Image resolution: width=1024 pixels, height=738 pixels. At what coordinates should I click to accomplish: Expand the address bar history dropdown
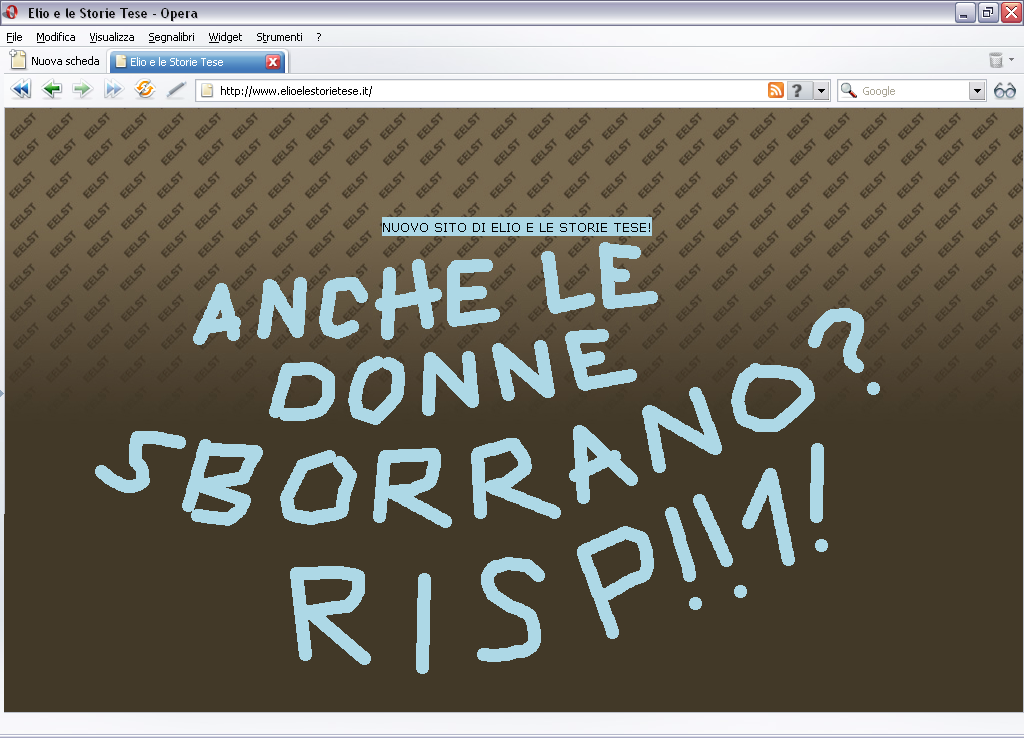[x=822, y=91]
